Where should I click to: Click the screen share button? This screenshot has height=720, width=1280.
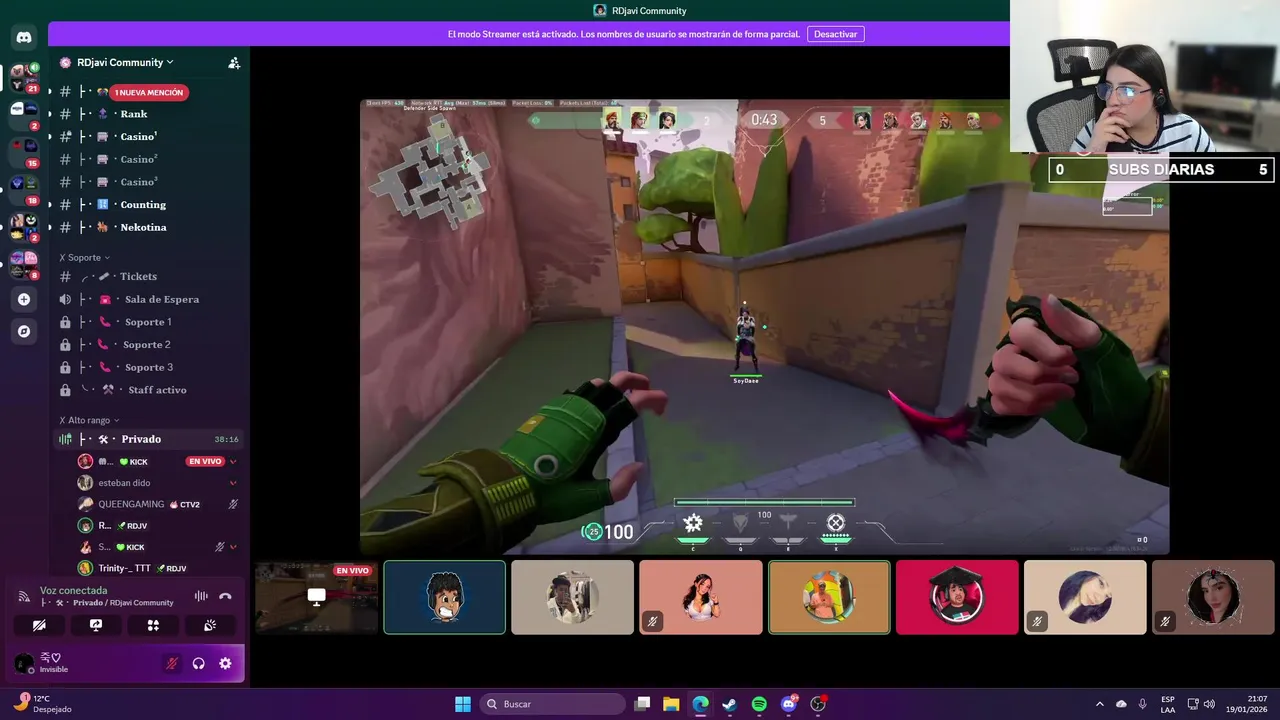click(x=96, y=625)
